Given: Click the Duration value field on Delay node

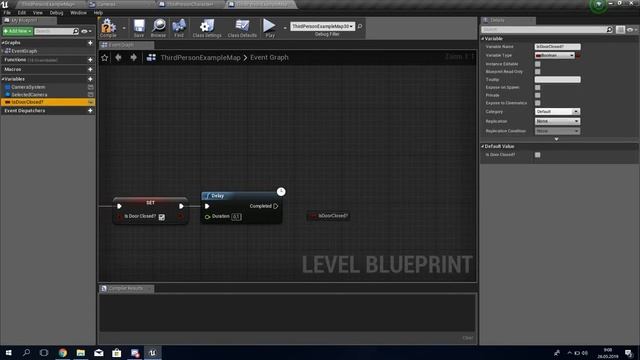Looking at the screenshot, I should 236,217.
